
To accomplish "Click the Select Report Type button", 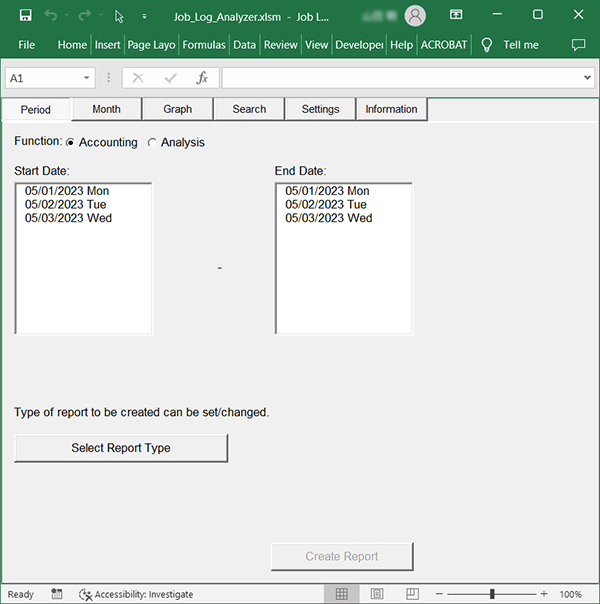I will [x=121, y=448].
